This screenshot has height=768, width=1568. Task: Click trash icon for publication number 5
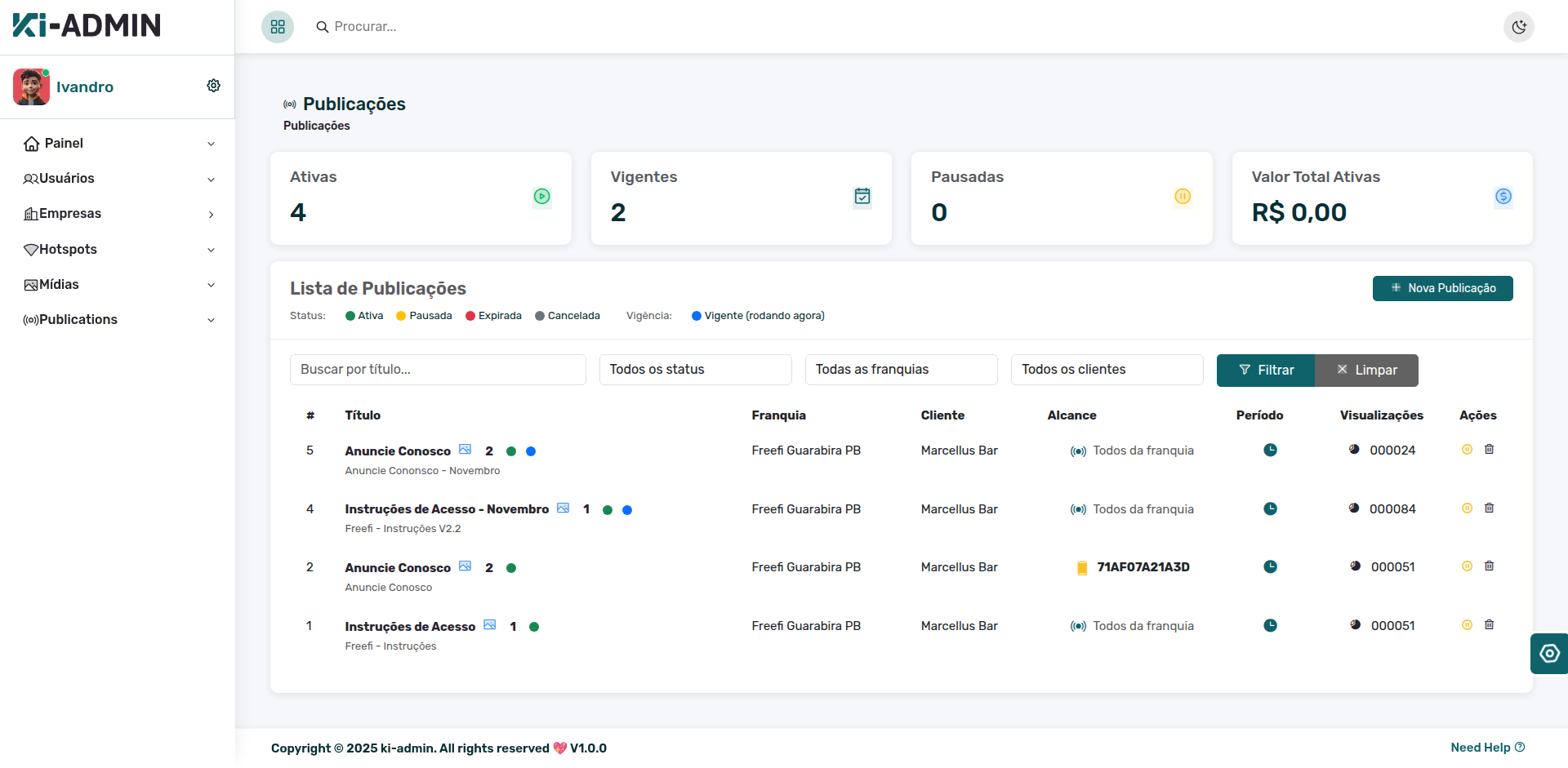point(1489,449)
